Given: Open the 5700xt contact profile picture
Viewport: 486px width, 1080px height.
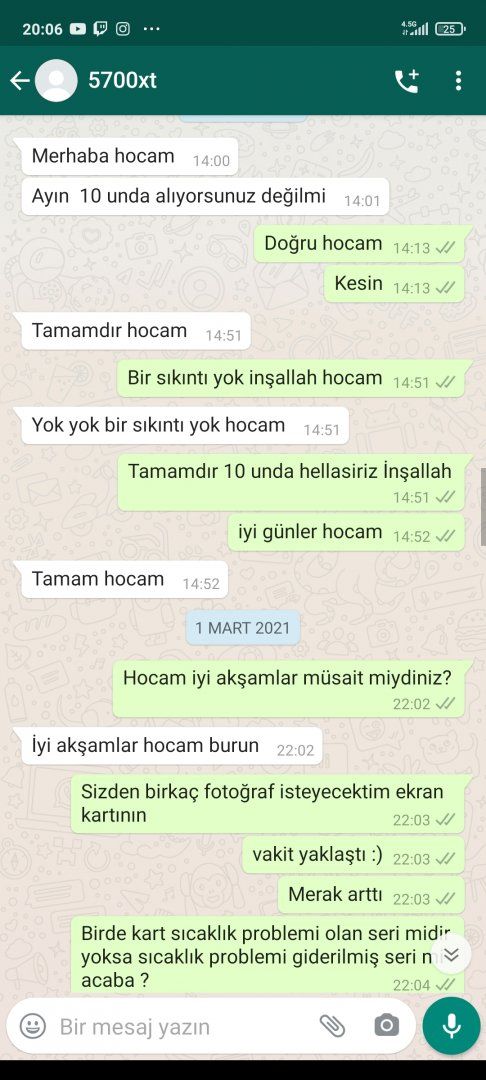Looking at the screenshot, I should point(56,81).
